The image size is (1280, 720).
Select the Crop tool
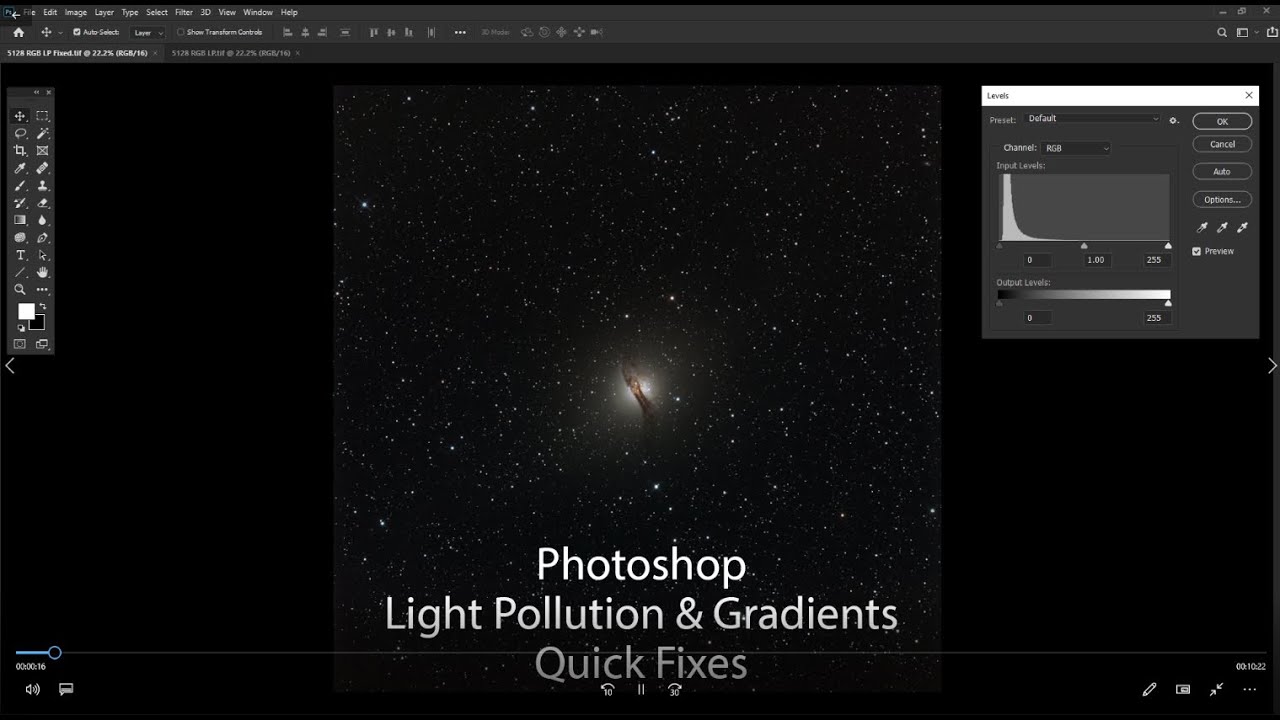(20, 151)
